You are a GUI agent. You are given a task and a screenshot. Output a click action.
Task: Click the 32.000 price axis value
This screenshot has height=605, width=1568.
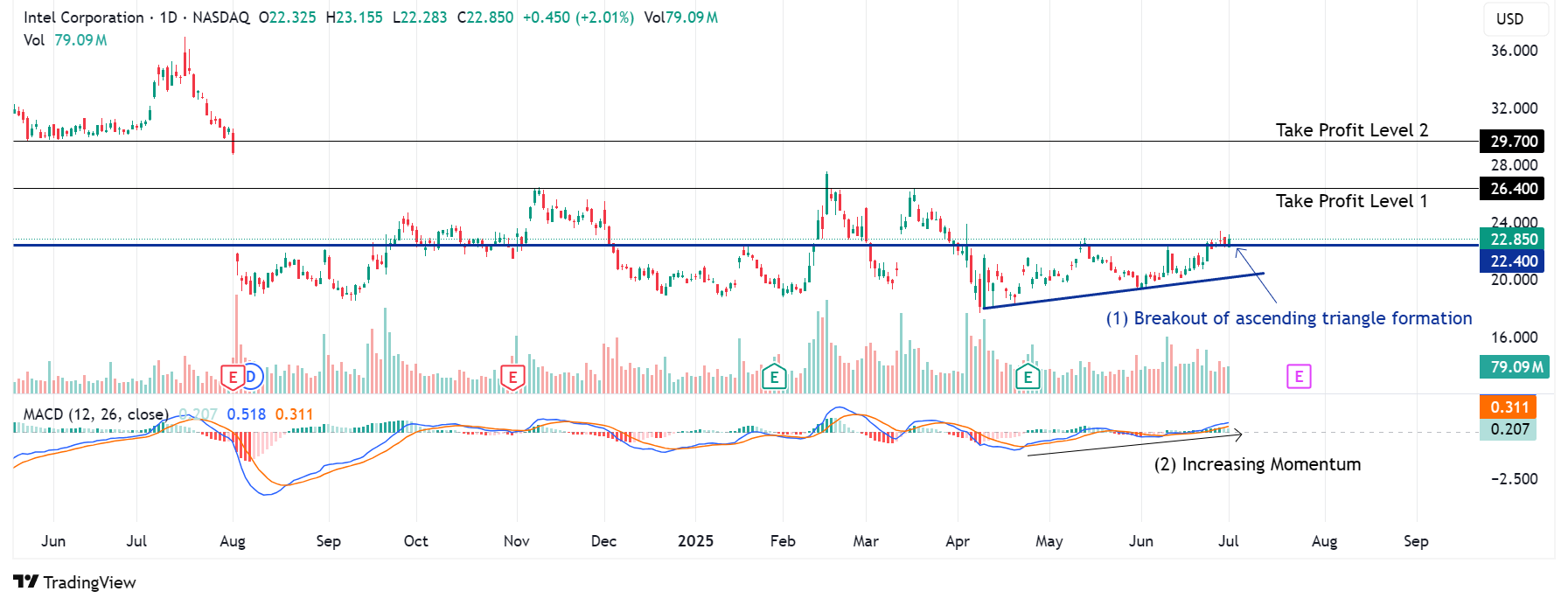click(1515, 108)
